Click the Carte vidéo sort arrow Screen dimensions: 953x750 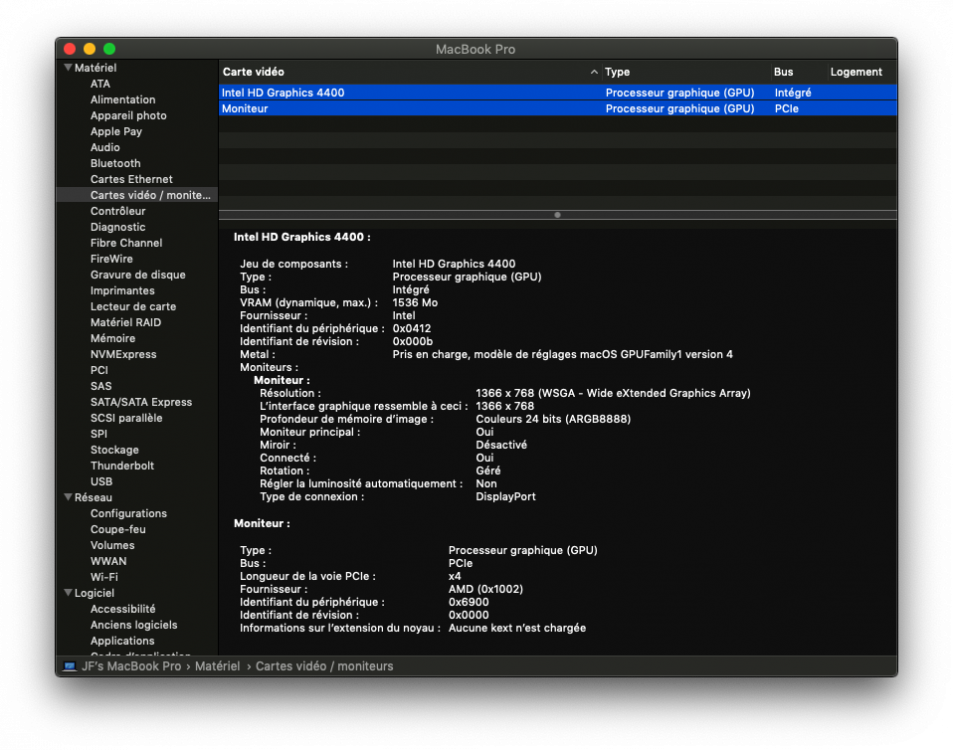click(594, 72)
